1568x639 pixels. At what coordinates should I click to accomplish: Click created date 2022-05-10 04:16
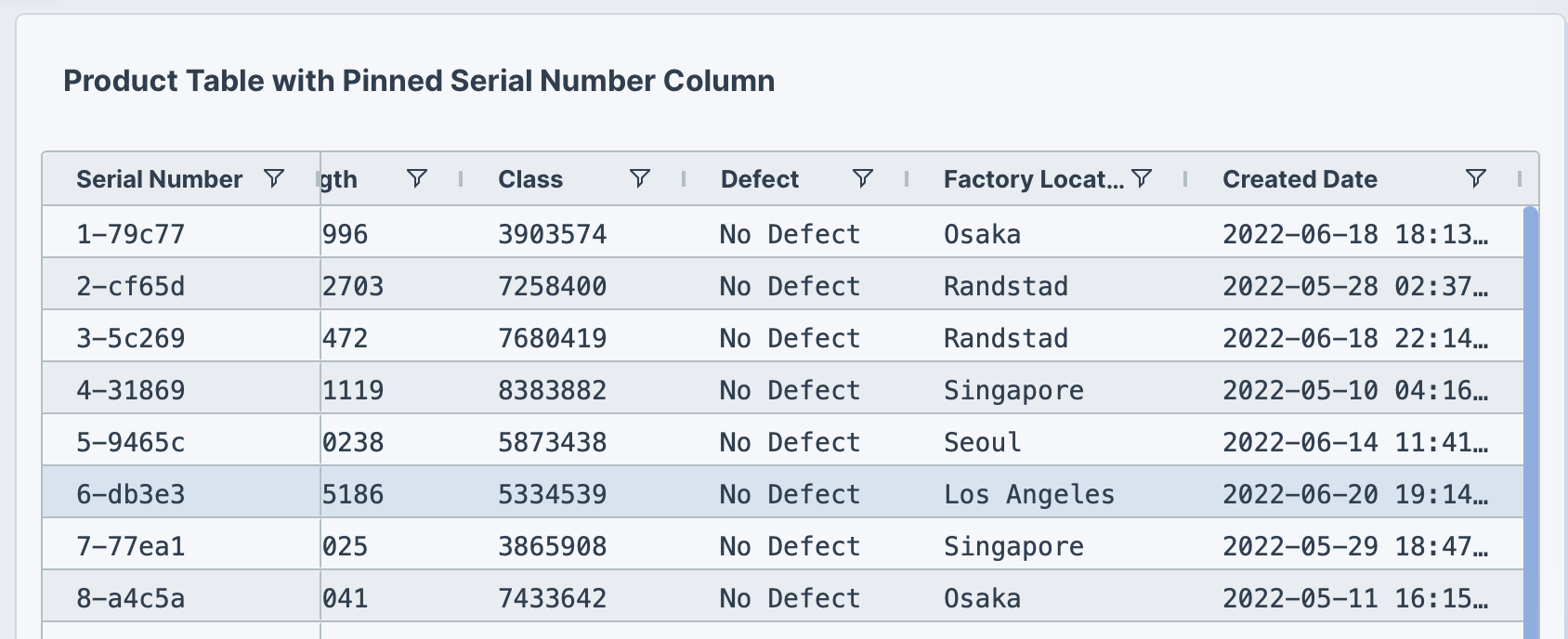coord(1355,390)
